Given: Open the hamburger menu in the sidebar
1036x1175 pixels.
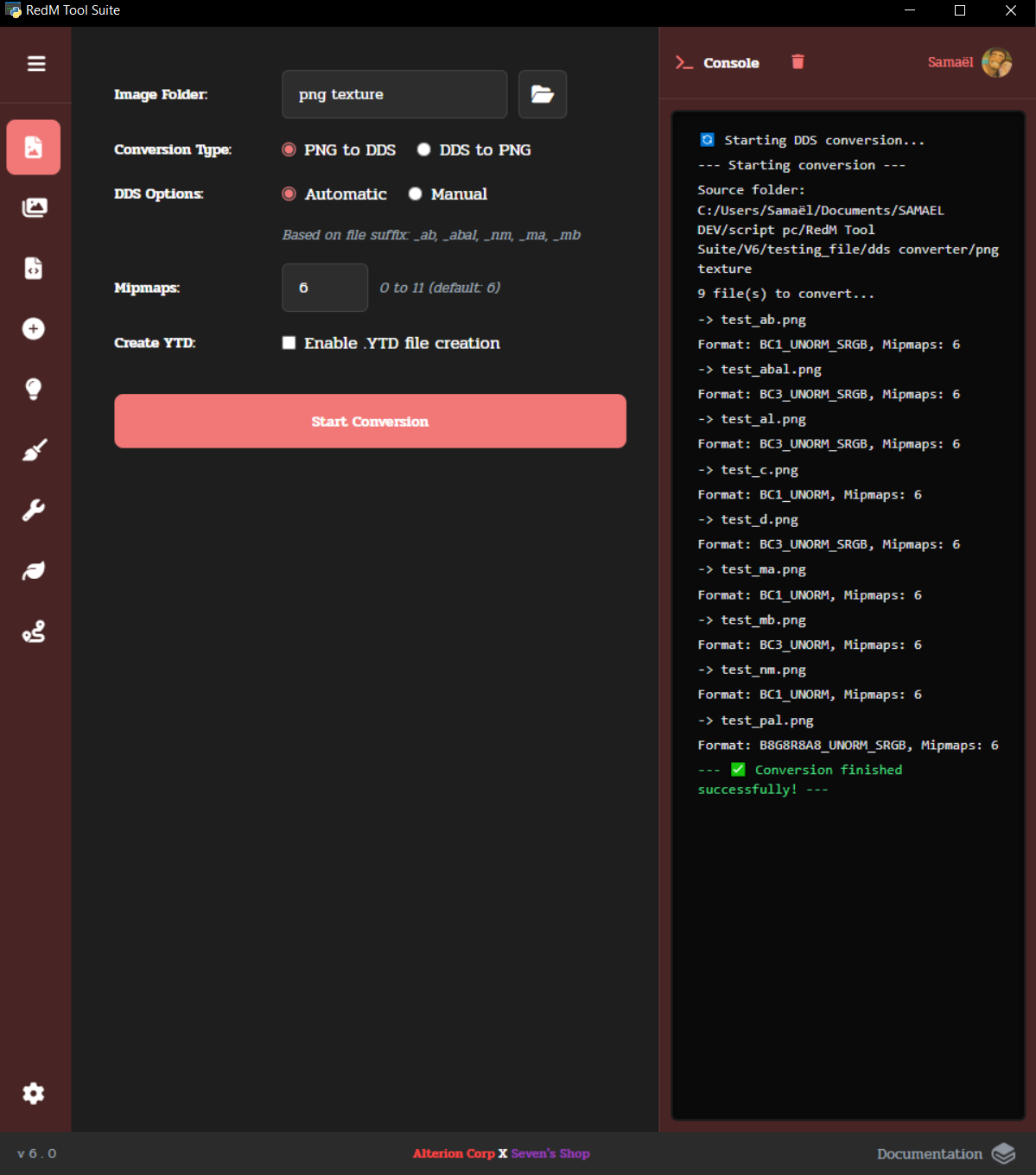Looking at the screenshot, I should click(36, 64).
